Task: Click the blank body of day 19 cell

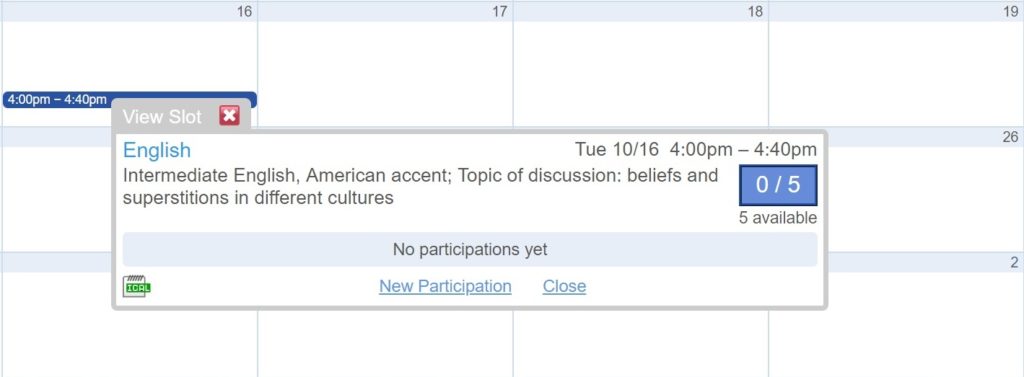Action: point(896,73)
